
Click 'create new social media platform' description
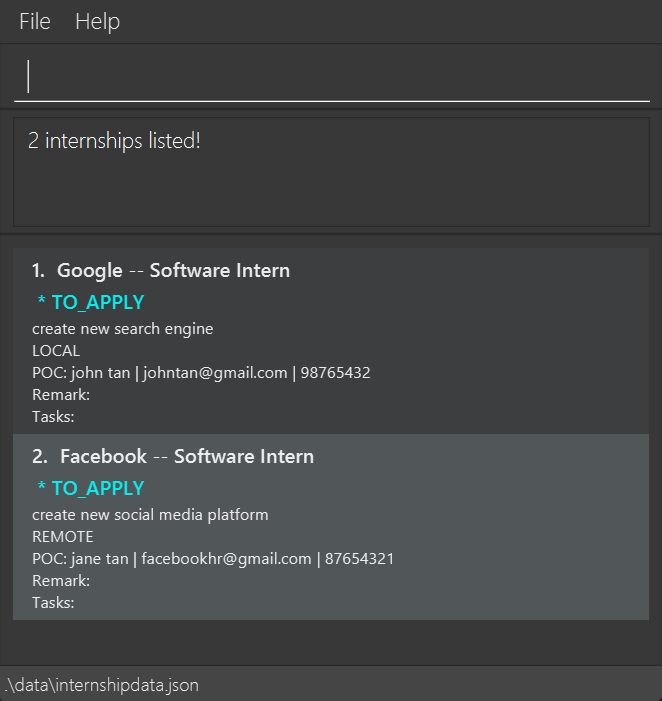(150, 515)
